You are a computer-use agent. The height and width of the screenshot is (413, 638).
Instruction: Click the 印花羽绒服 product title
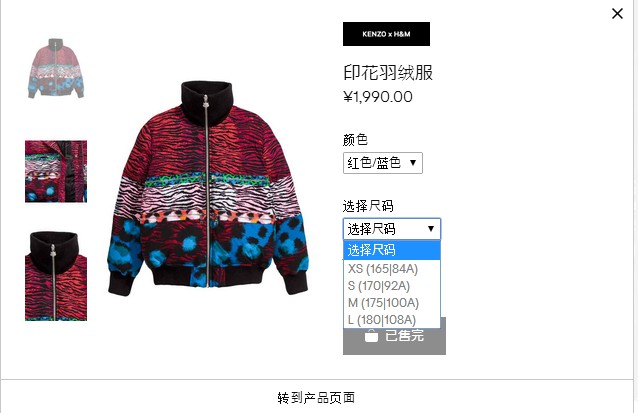pyautogui.click(x=388, y=73)
